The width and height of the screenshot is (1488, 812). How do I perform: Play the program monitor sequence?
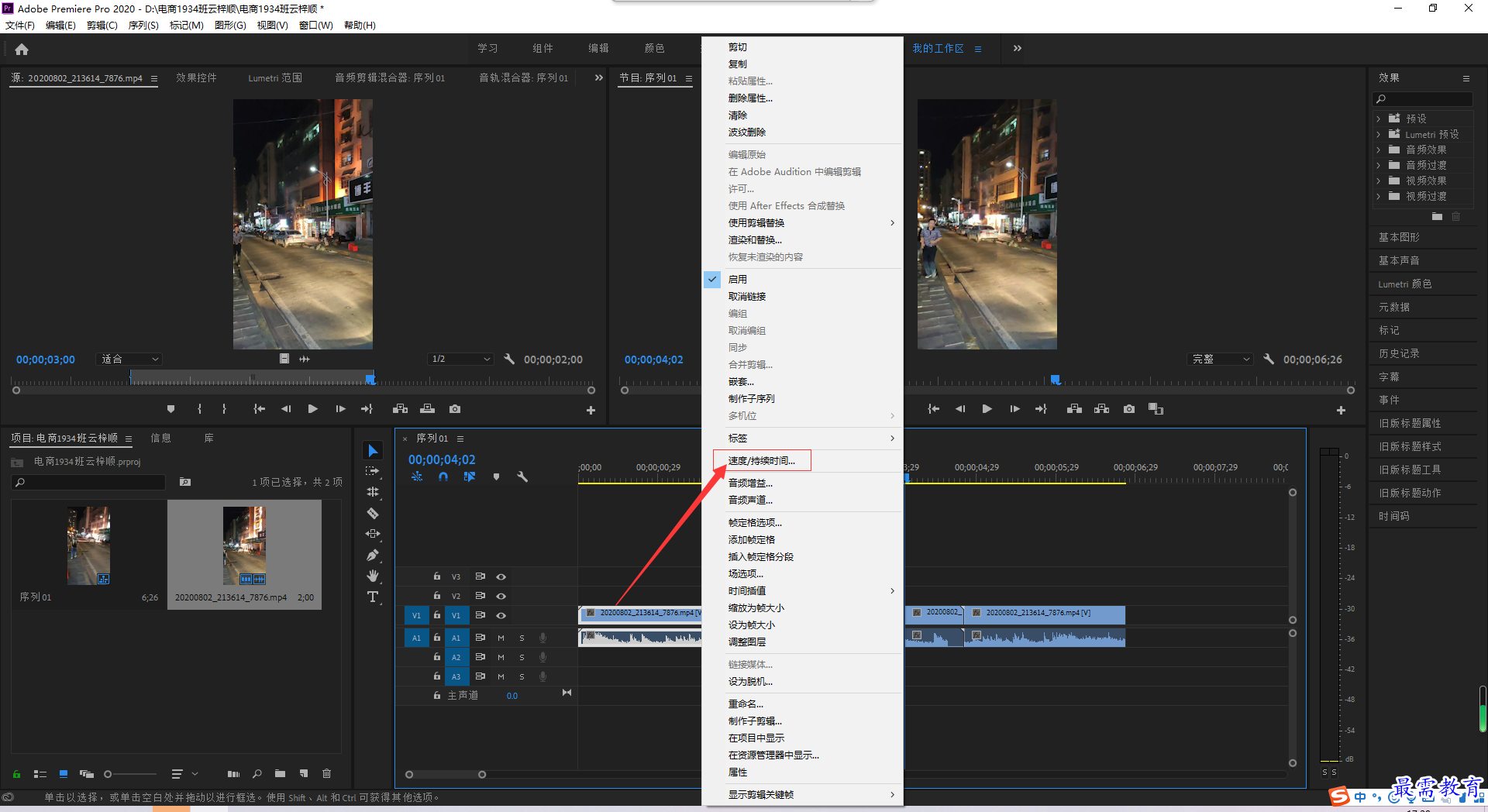tap(987, 409)
